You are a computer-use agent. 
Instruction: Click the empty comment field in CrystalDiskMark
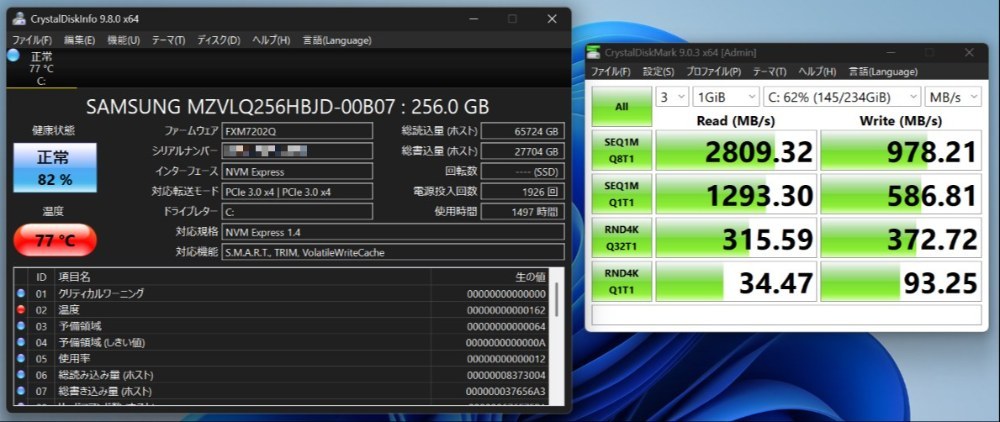[x=786, y=315]
